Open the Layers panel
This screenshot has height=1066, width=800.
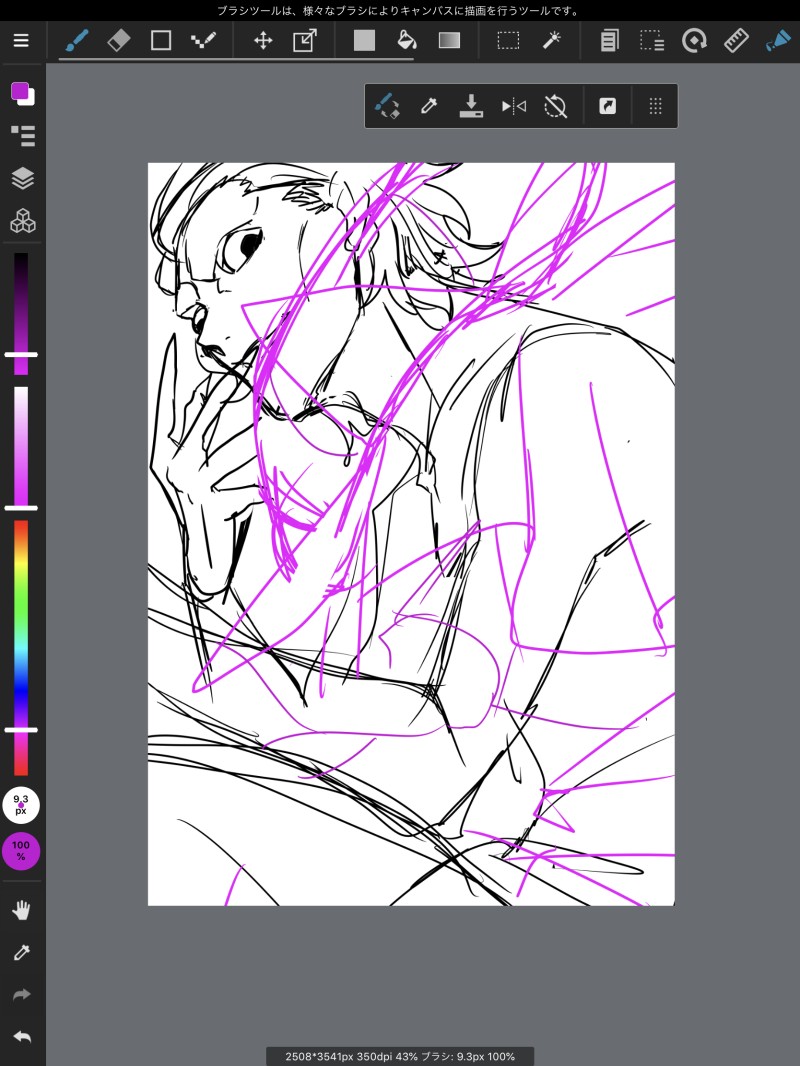click(22, 178)
